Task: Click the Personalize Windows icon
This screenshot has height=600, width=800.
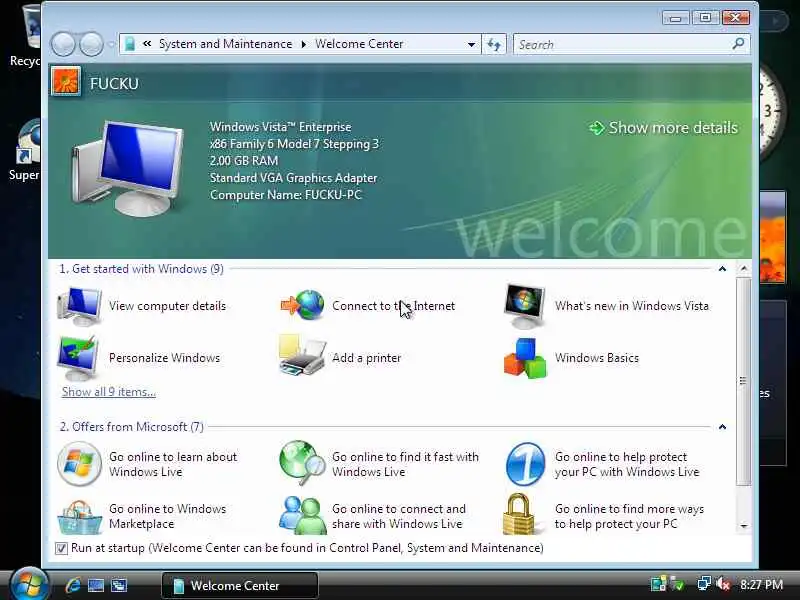Action: [78, 358]
